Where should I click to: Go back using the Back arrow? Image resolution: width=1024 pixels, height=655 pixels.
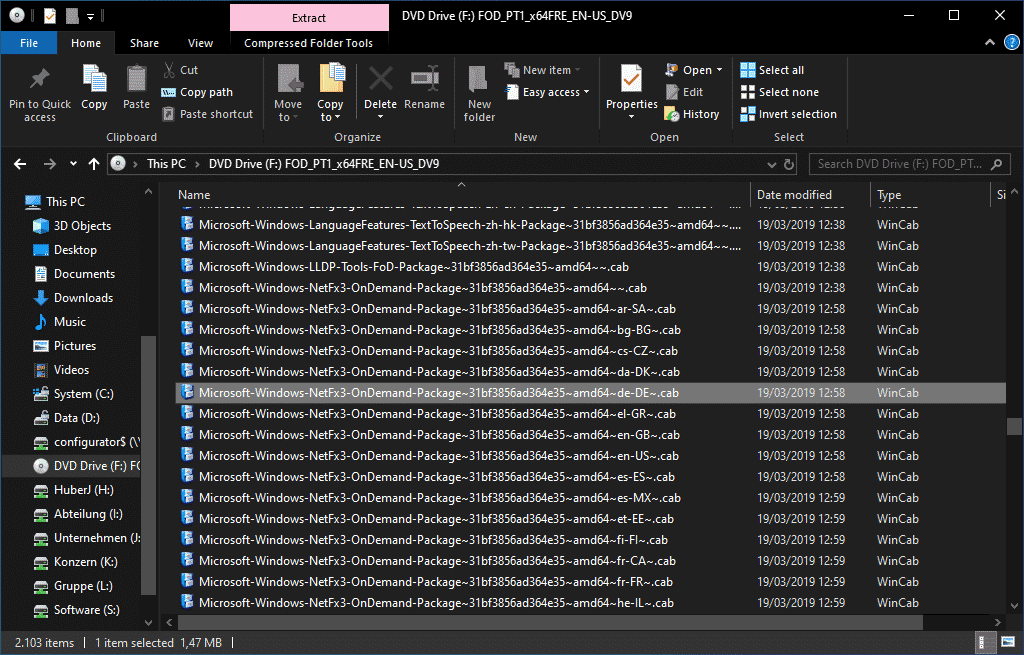[20, 164]
